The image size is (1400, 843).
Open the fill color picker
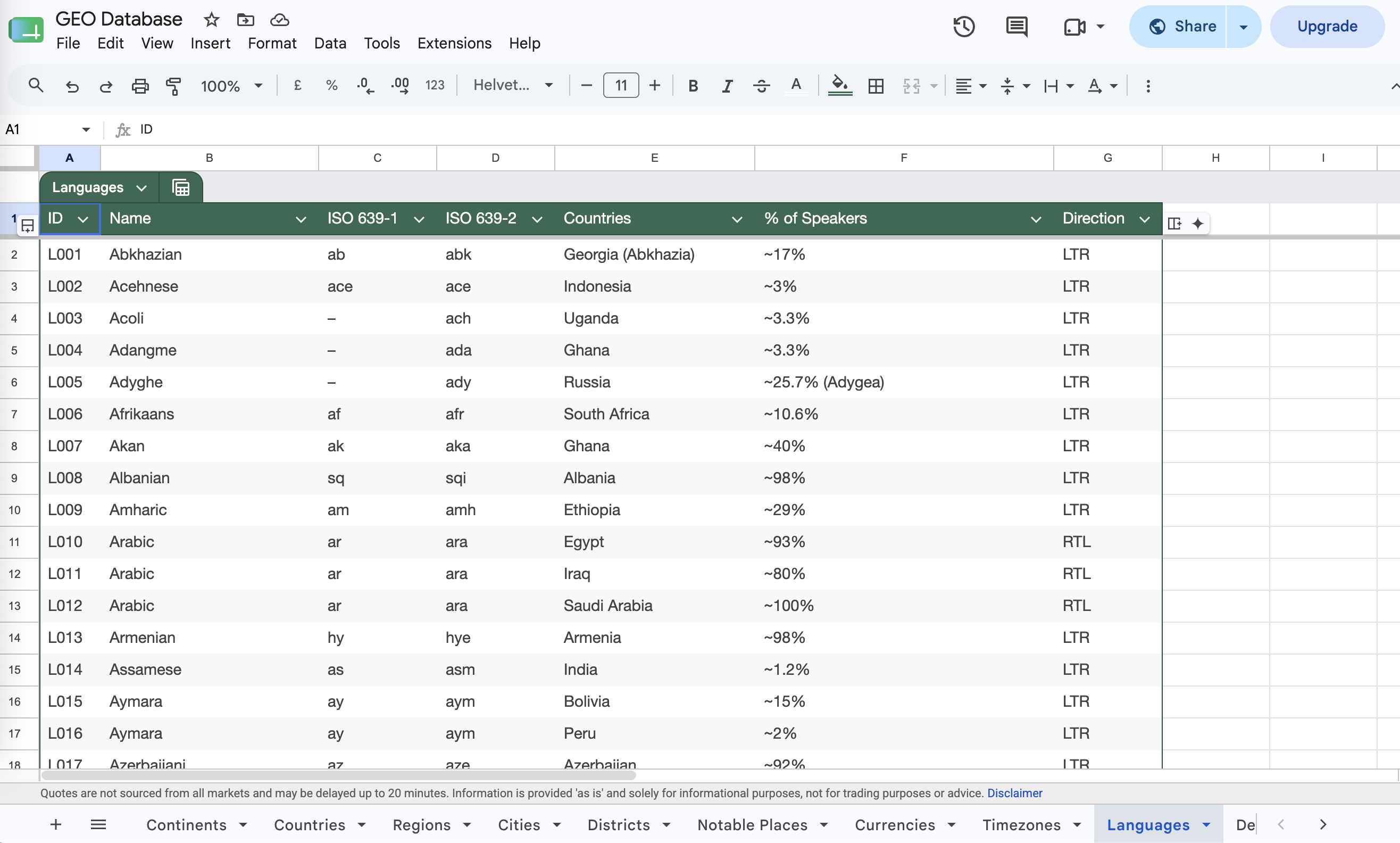pyautogui.click(x=840, y=86)
